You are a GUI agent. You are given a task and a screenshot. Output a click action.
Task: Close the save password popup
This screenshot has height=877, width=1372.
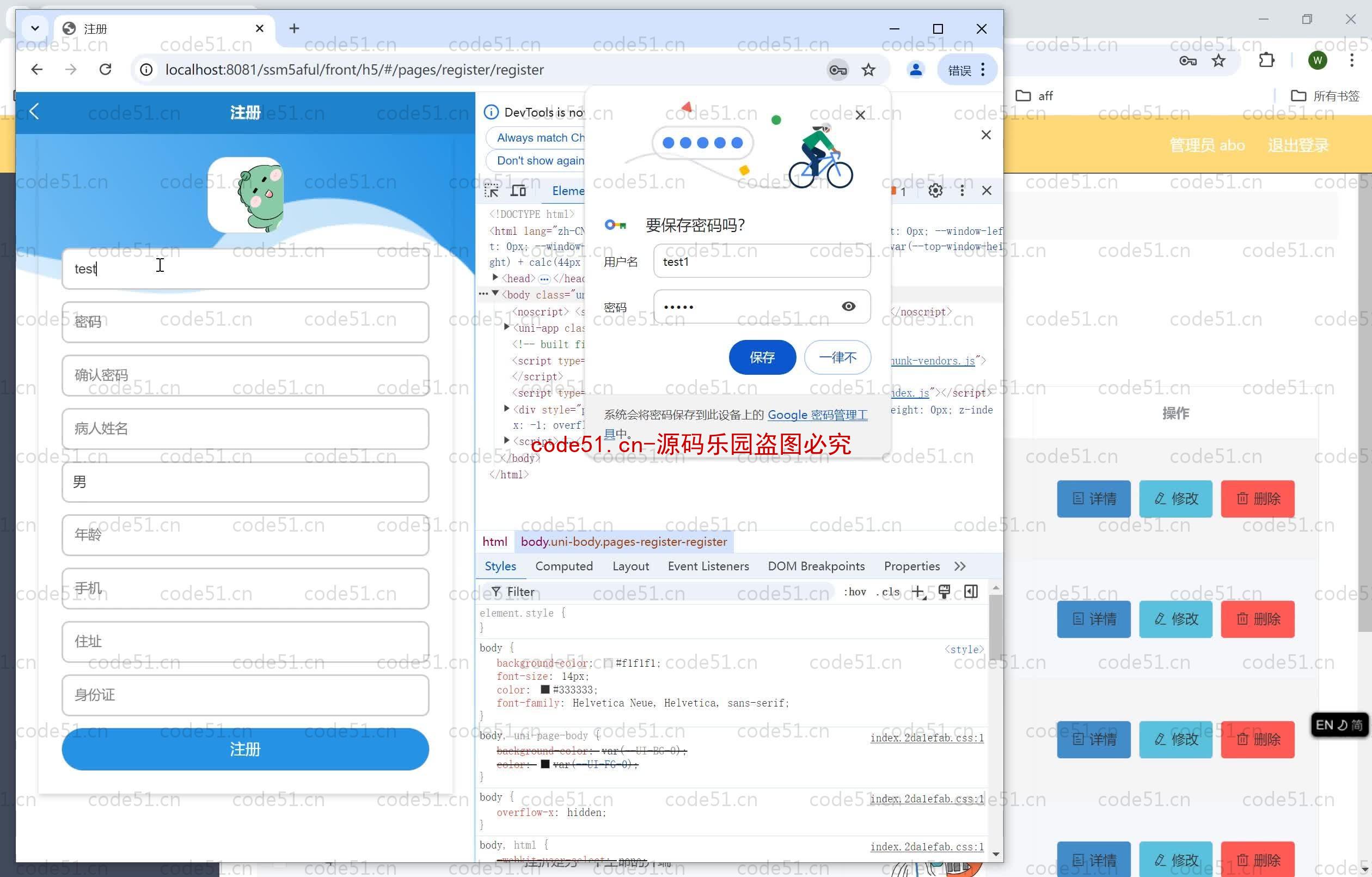click(x=860, y=114)
